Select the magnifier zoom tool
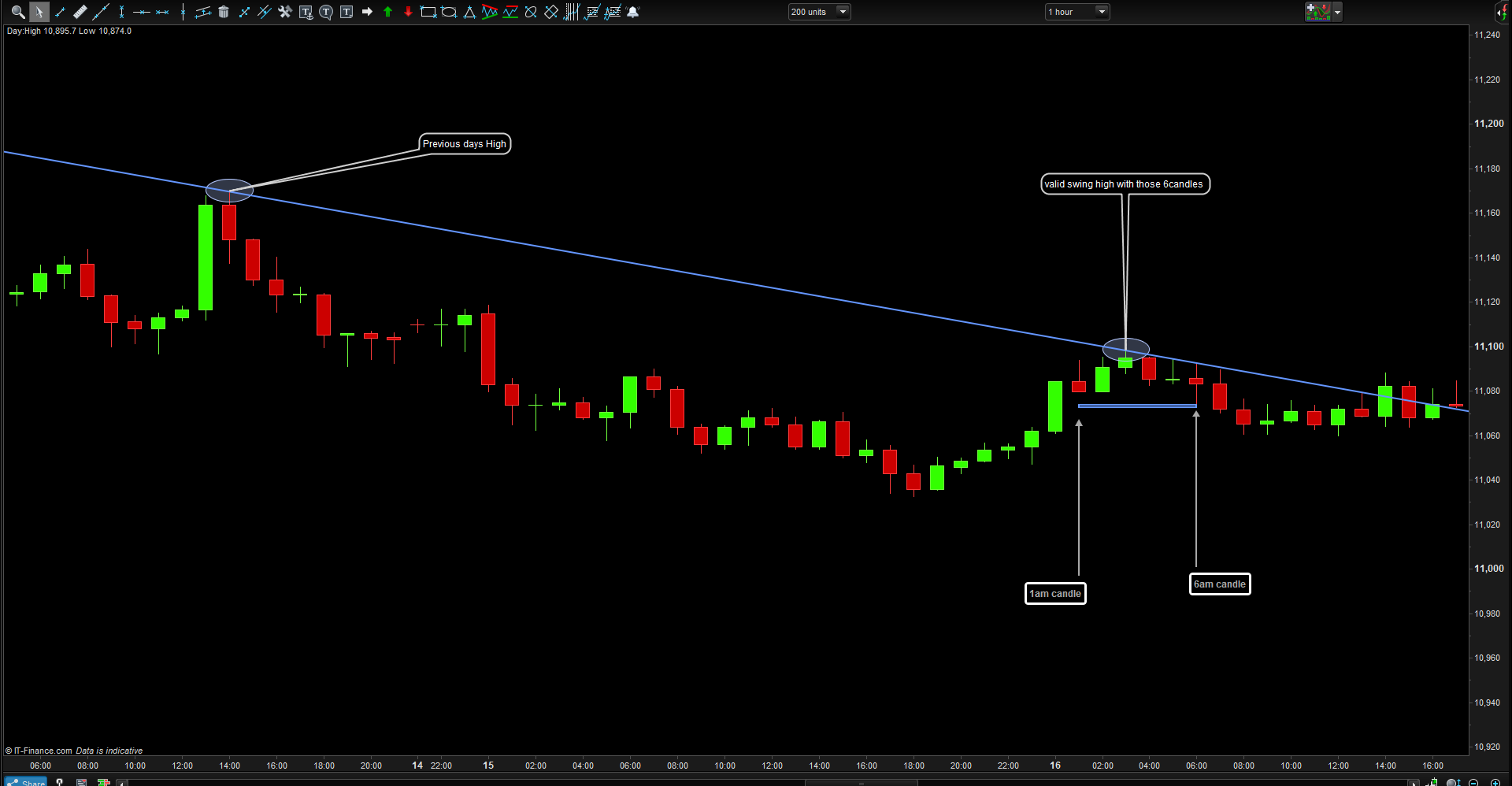Screen dimensions: 1512x786 tap(17, 12)
